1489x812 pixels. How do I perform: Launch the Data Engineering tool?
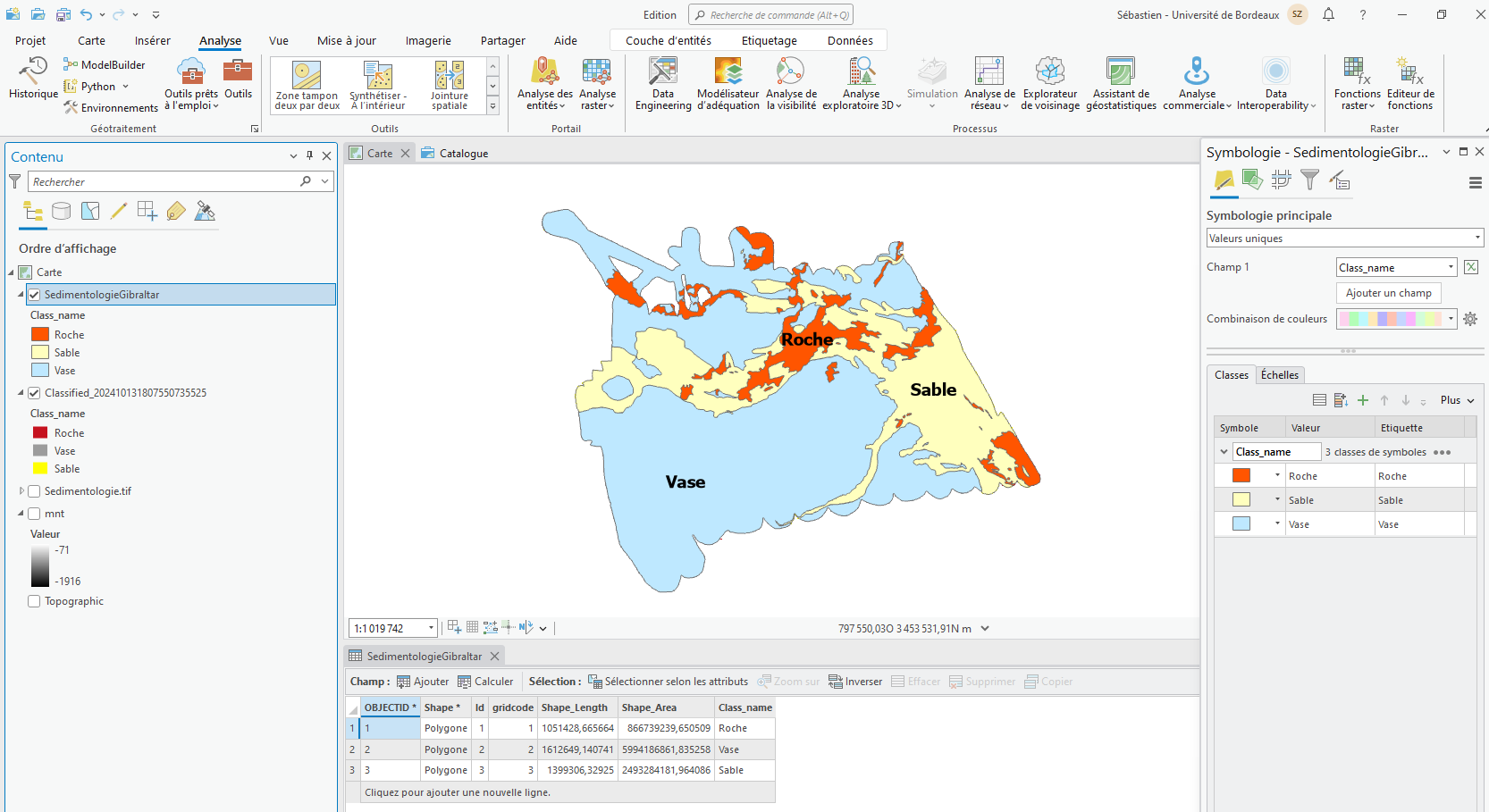663,84
